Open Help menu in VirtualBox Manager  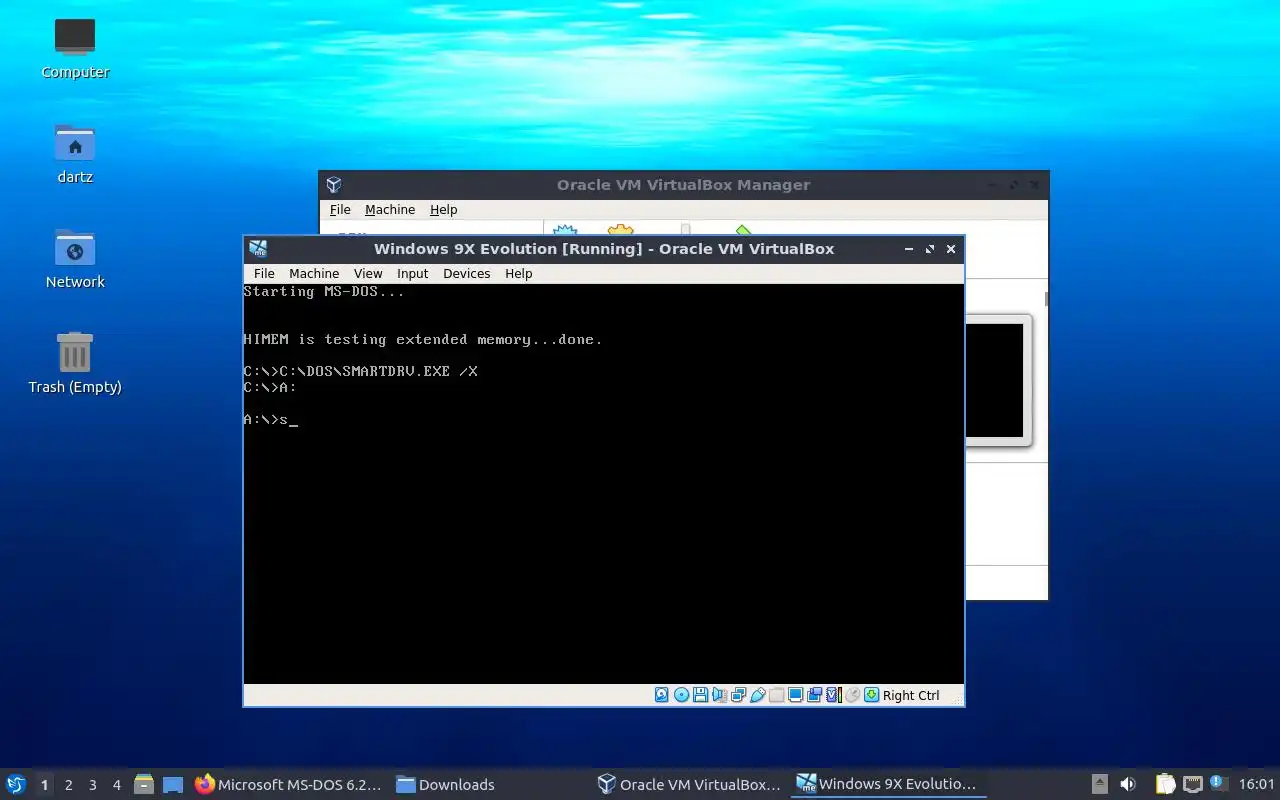tap(443, 209)
